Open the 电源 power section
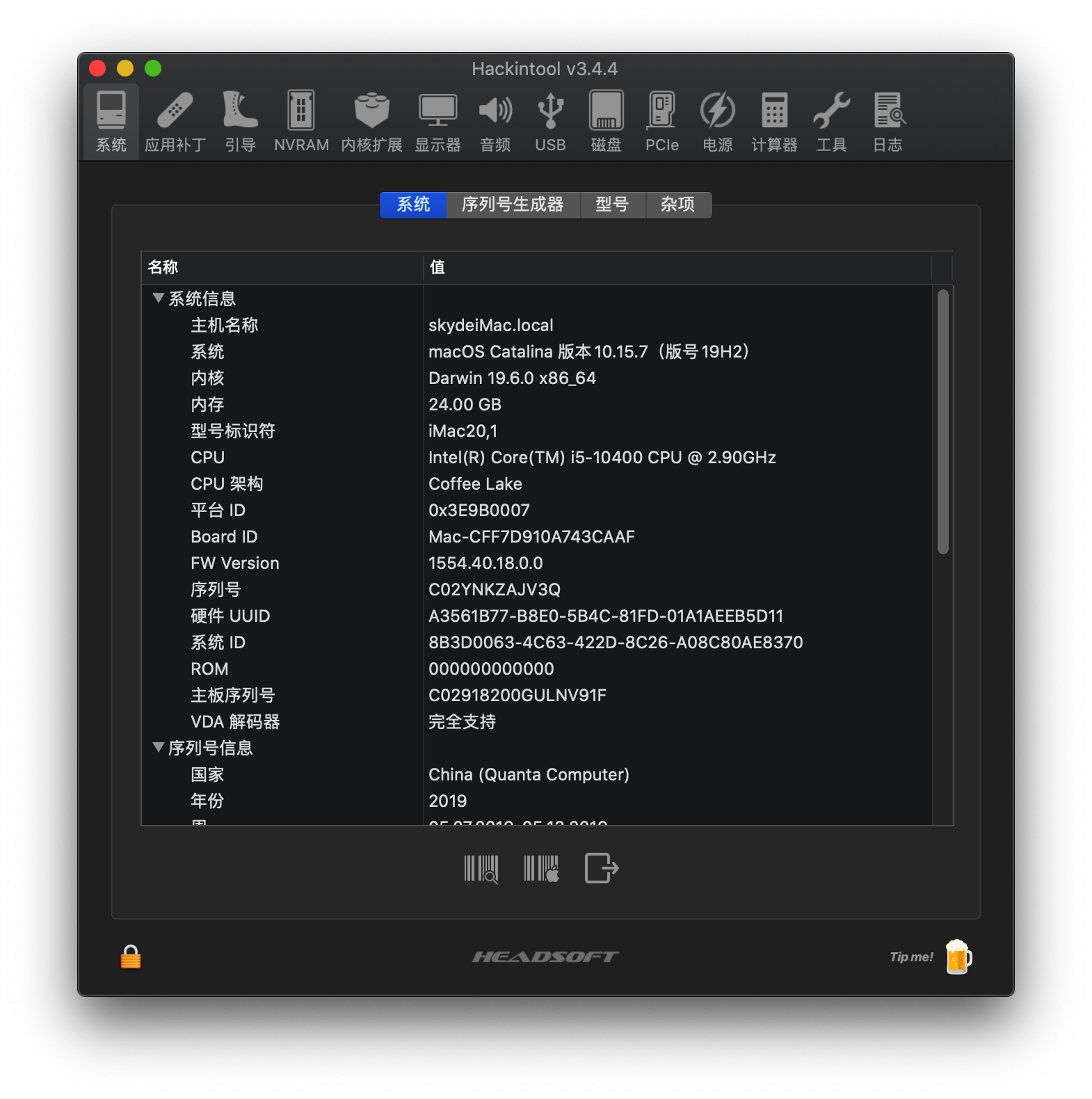Viewport: 1092px width, 1099px height. pos(717,122)
